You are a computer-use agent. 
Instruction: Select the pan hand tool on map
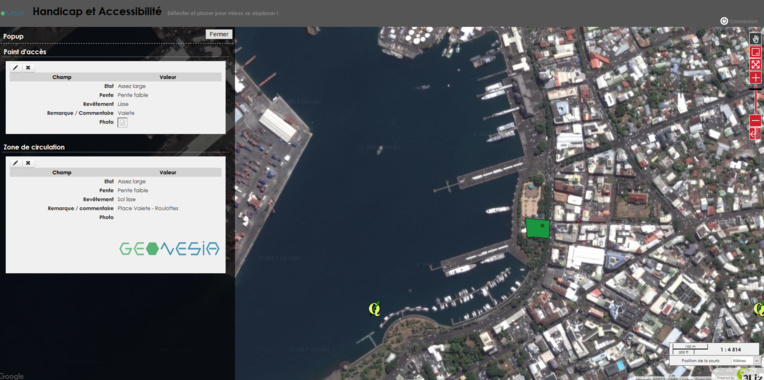[755, 38]
